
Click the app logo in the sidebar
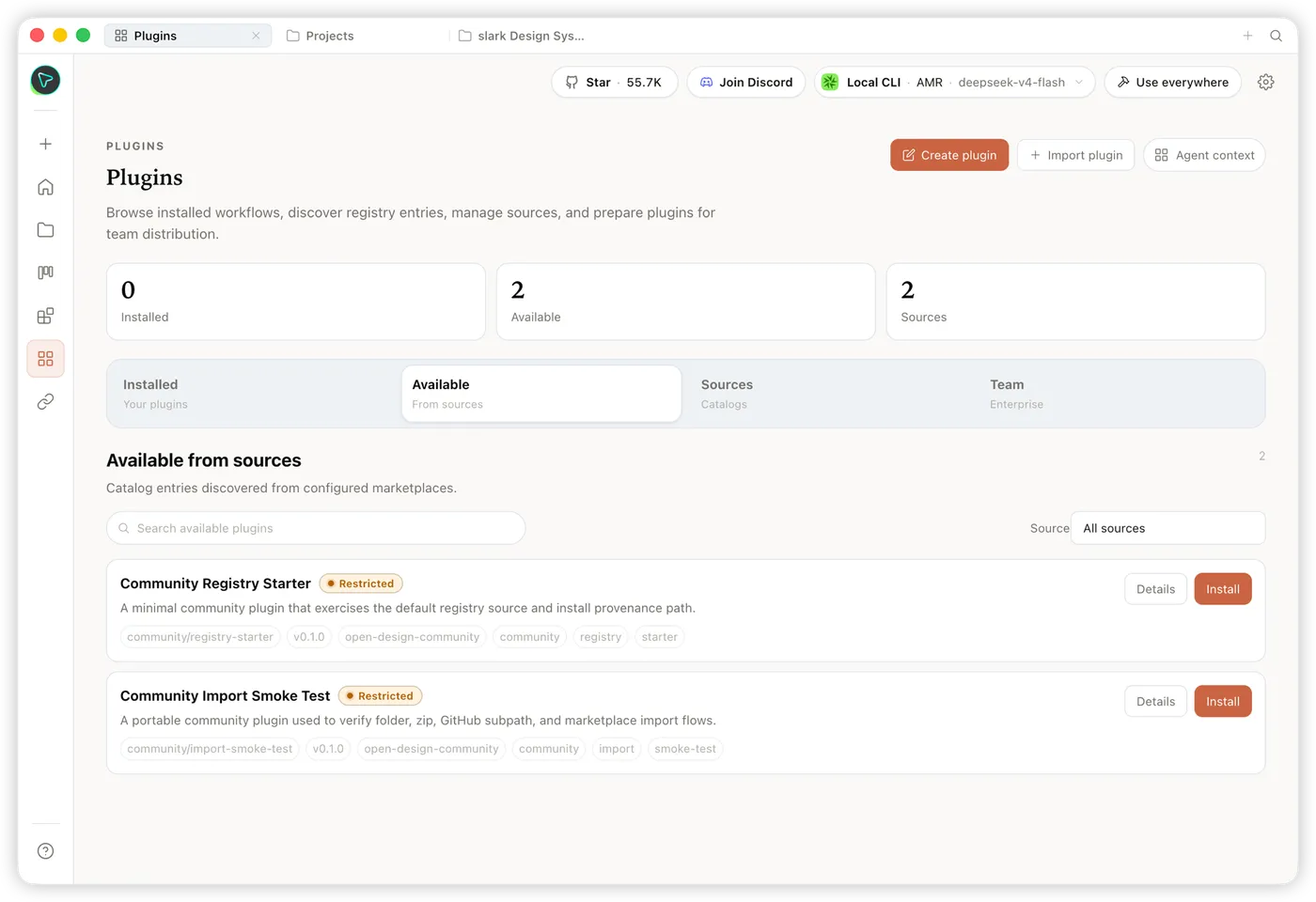45,80
